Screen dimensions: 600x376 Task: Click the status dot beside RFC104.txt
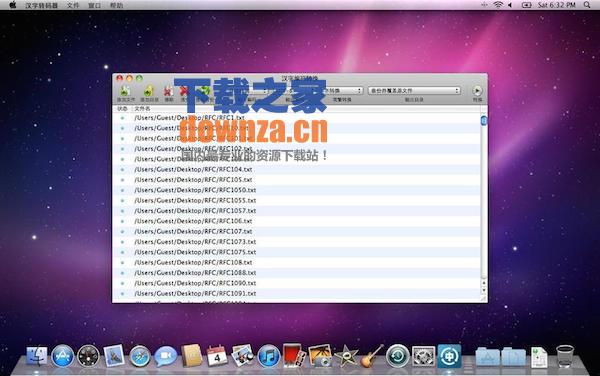[x=122, y=169]
